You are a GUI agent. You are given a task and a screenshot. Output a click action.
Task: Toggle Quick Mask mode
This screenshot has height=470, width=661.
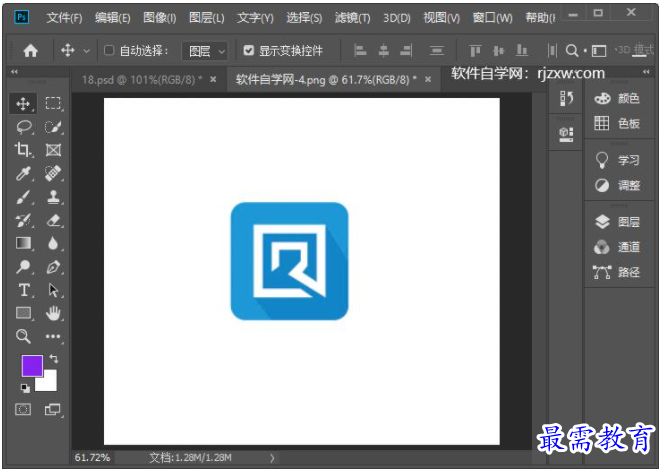pos(23,409)
